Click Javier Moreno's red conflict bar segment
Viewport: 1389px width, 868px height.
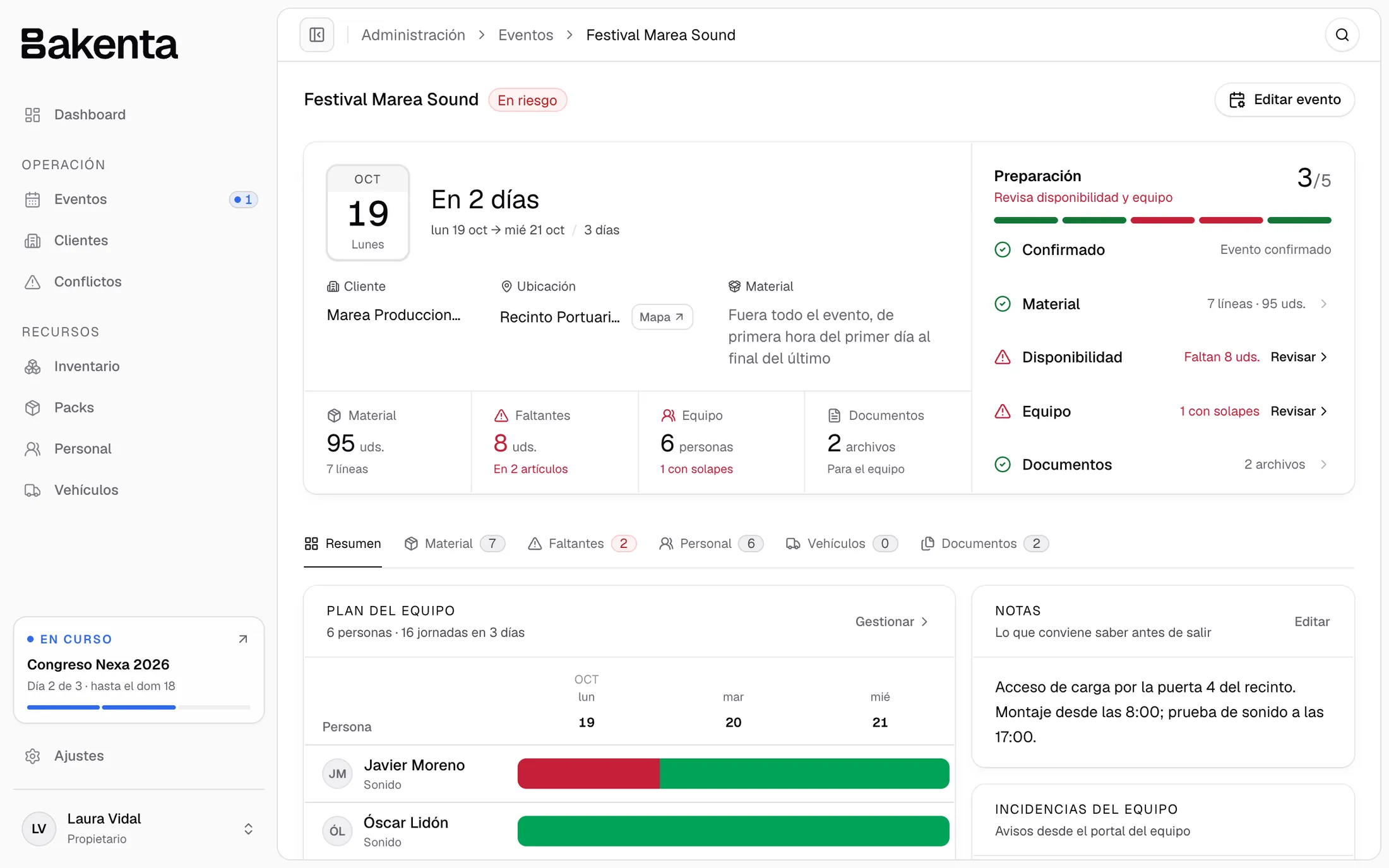pos(588,773)
